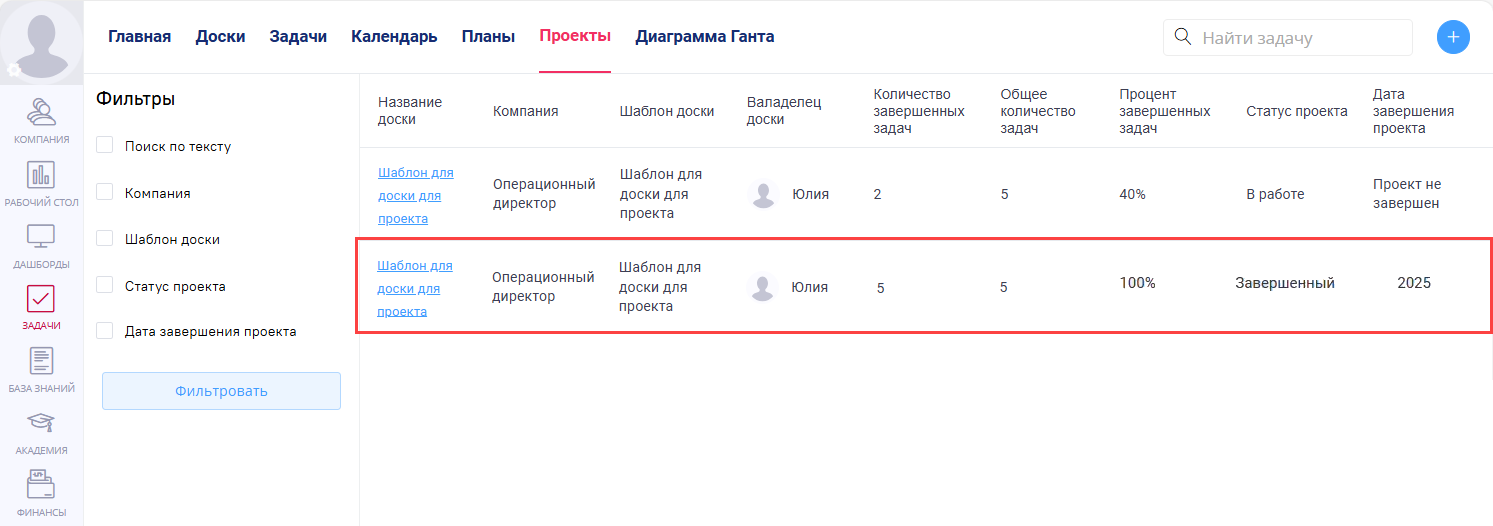The height and width of the screenshot is (526, 1493).
Task: Enable the Статус проекта filter checkbox
Action: [x=104, y=285]
